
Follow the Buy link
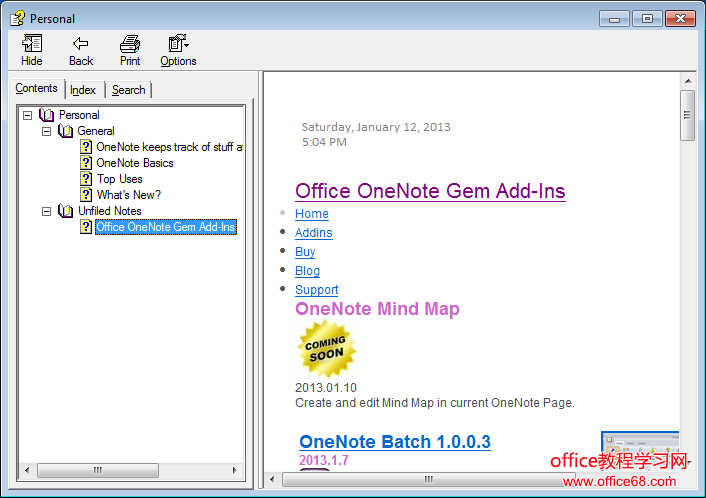click(305, 252)
